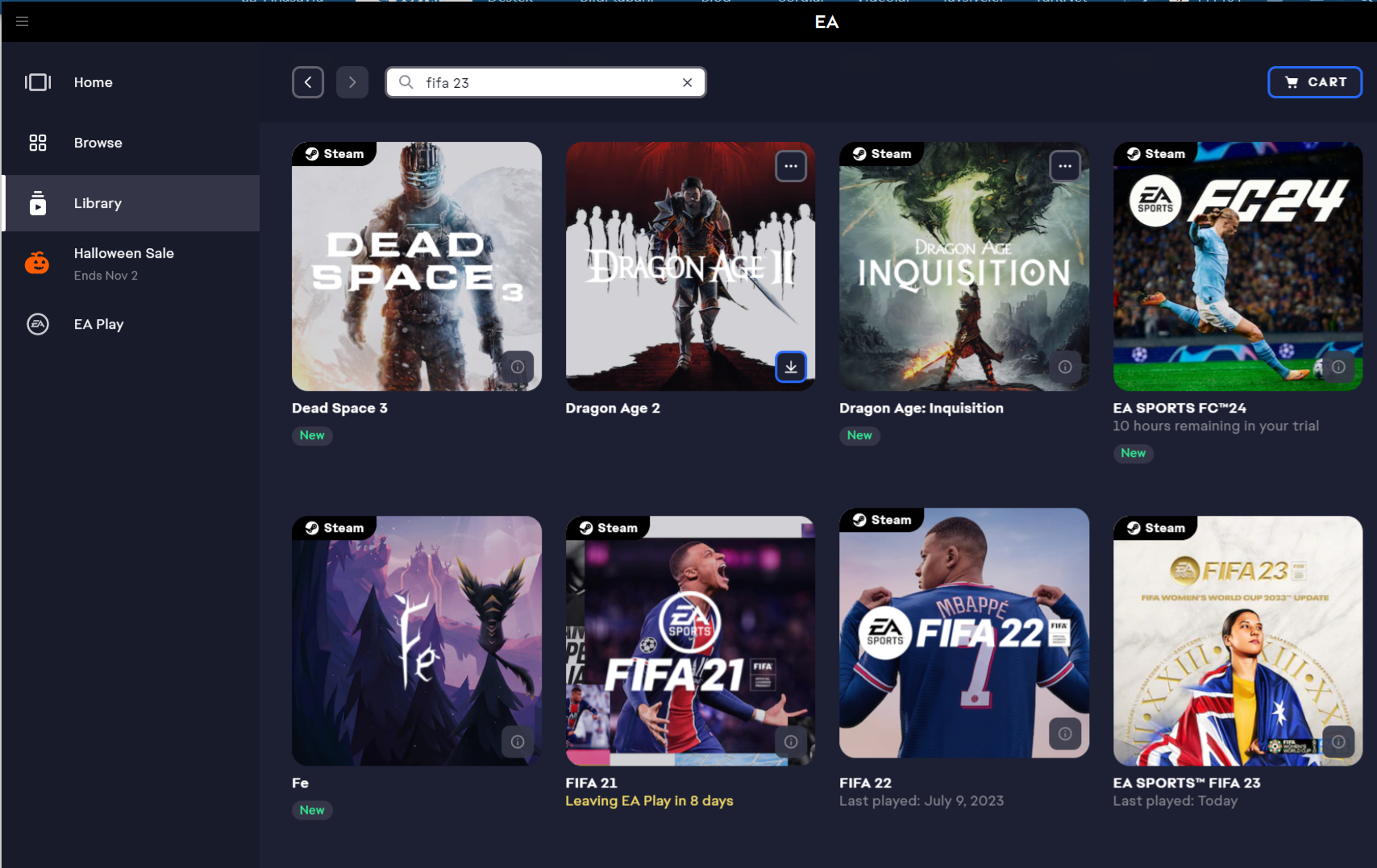
Task: Show info for FIFA 21
Action: [x=791, y=741]
